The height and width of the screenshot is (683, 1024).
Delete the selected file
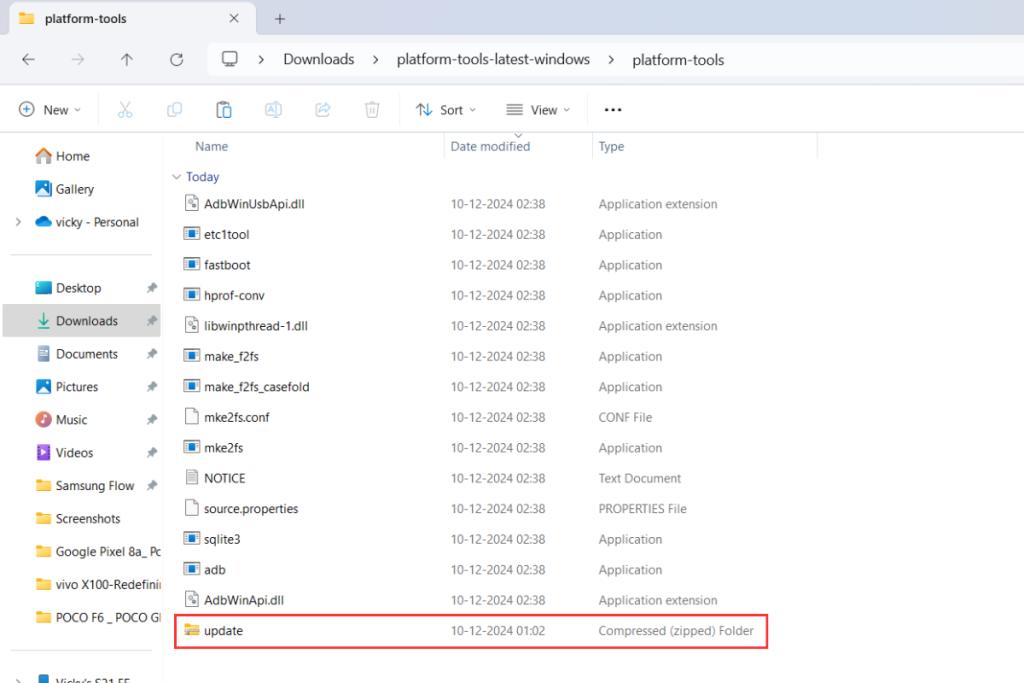tap(371, 110)
